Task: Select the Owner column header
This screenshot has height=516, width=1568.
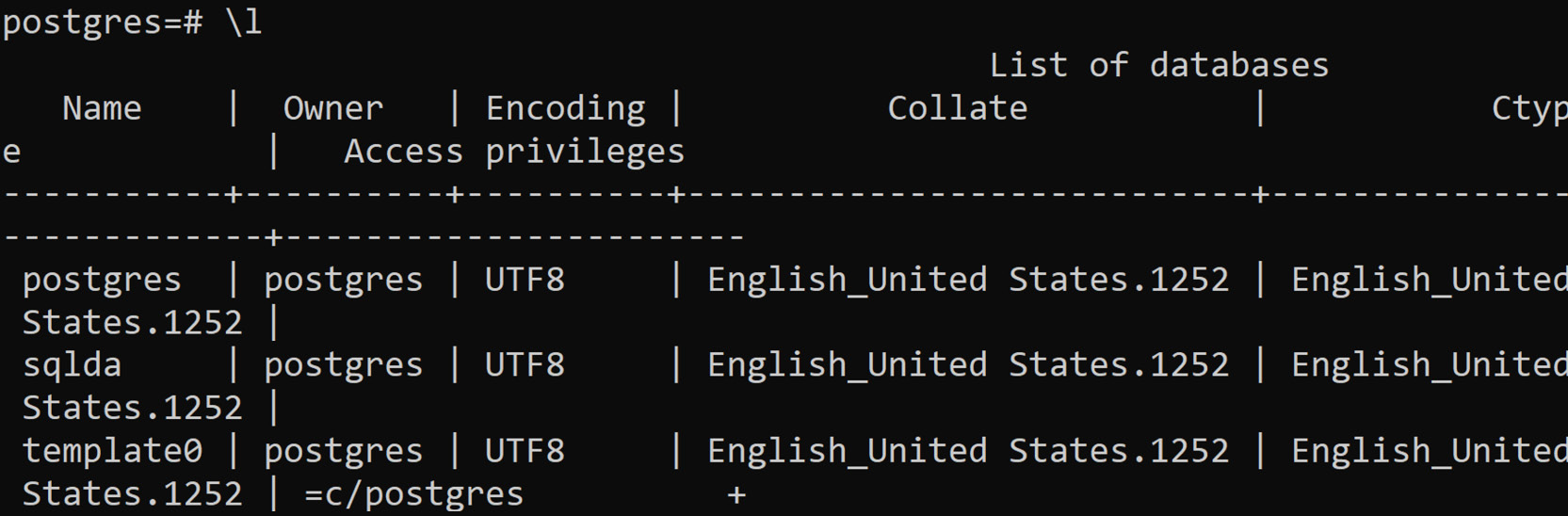Action: click(x=333, y=108)
